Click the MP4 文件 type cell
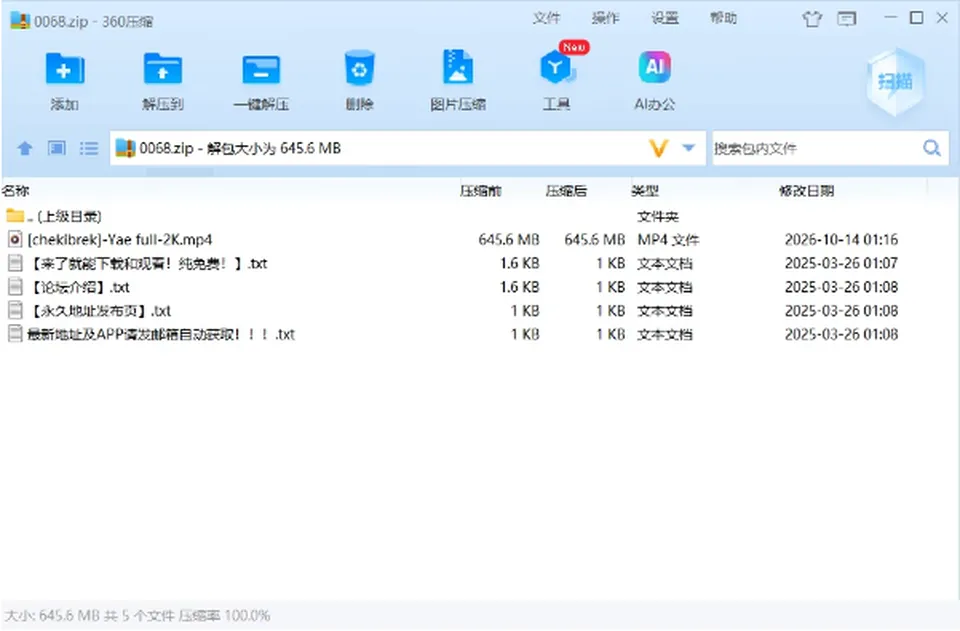Screen dimensions: 960x631 [668, 239]
